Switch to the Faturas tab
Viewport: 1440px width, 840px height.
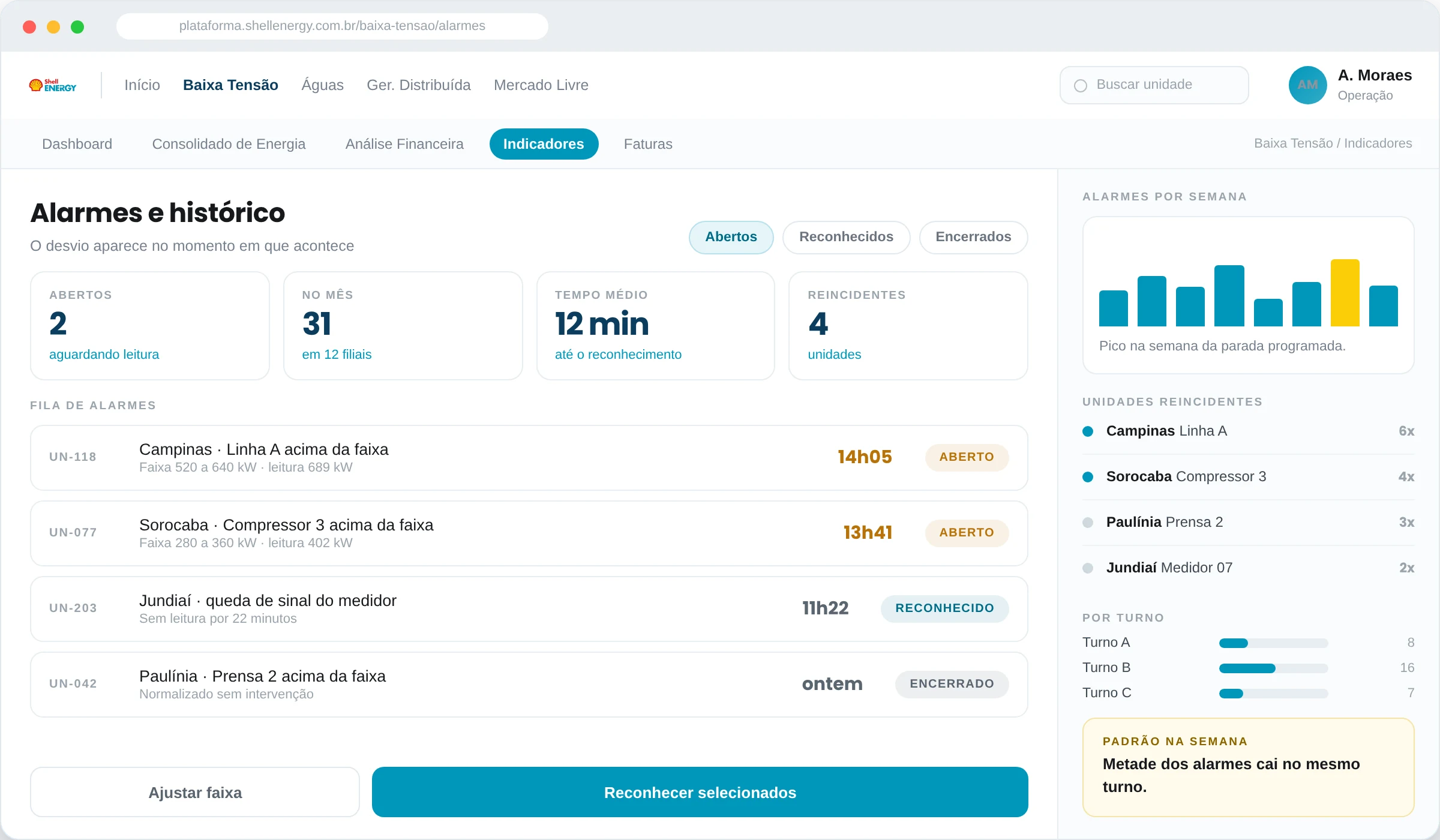(648, 144)
